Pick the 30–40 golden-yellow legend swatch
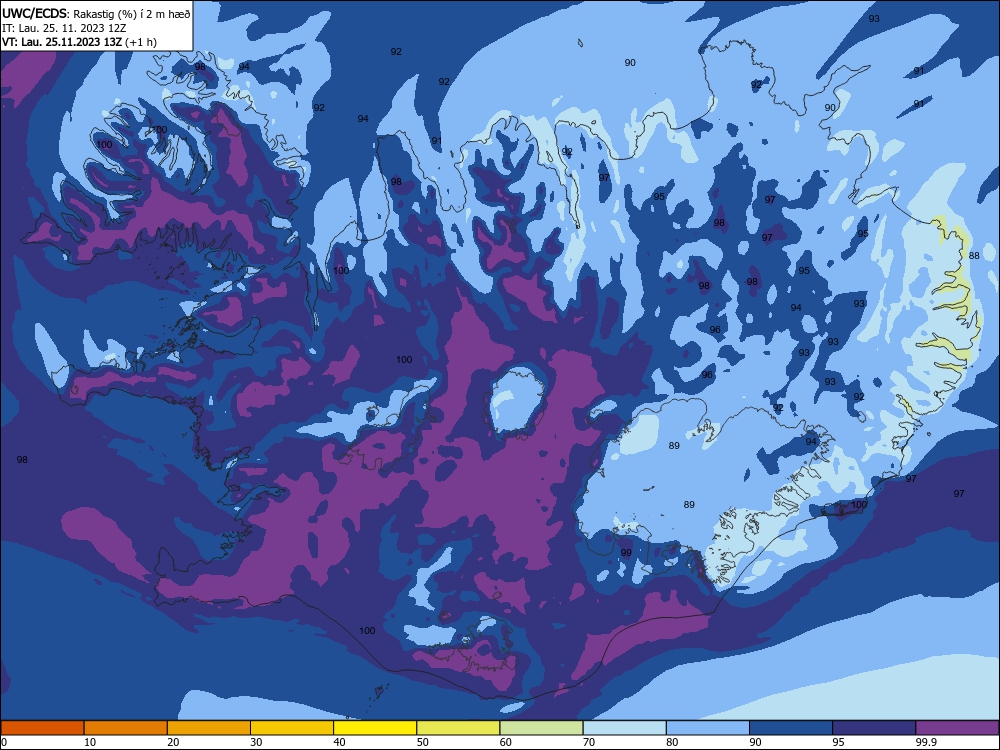 292,727
